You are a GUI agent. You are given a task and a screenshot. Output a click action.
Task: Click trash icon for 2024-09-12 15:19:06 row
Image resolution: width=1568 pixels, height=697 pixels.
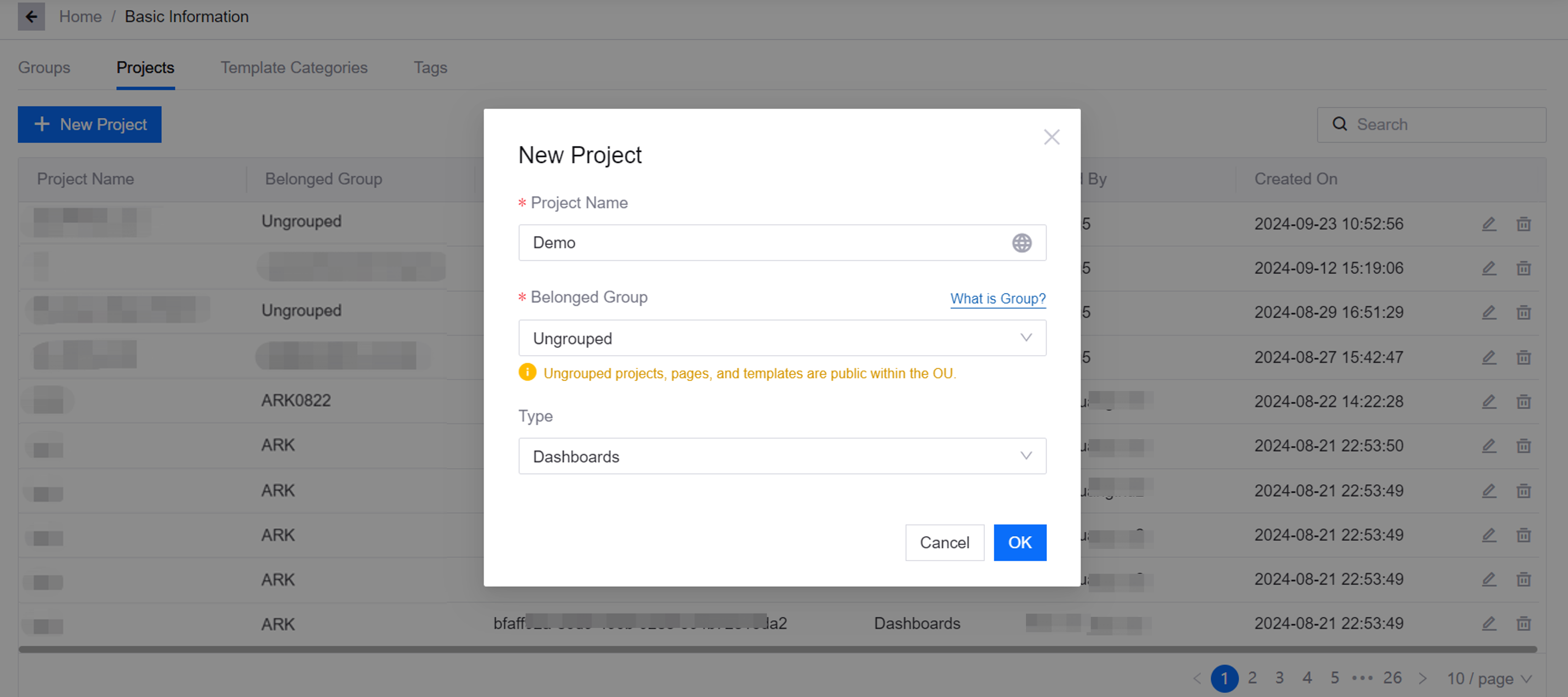[x=1523, y=268]
